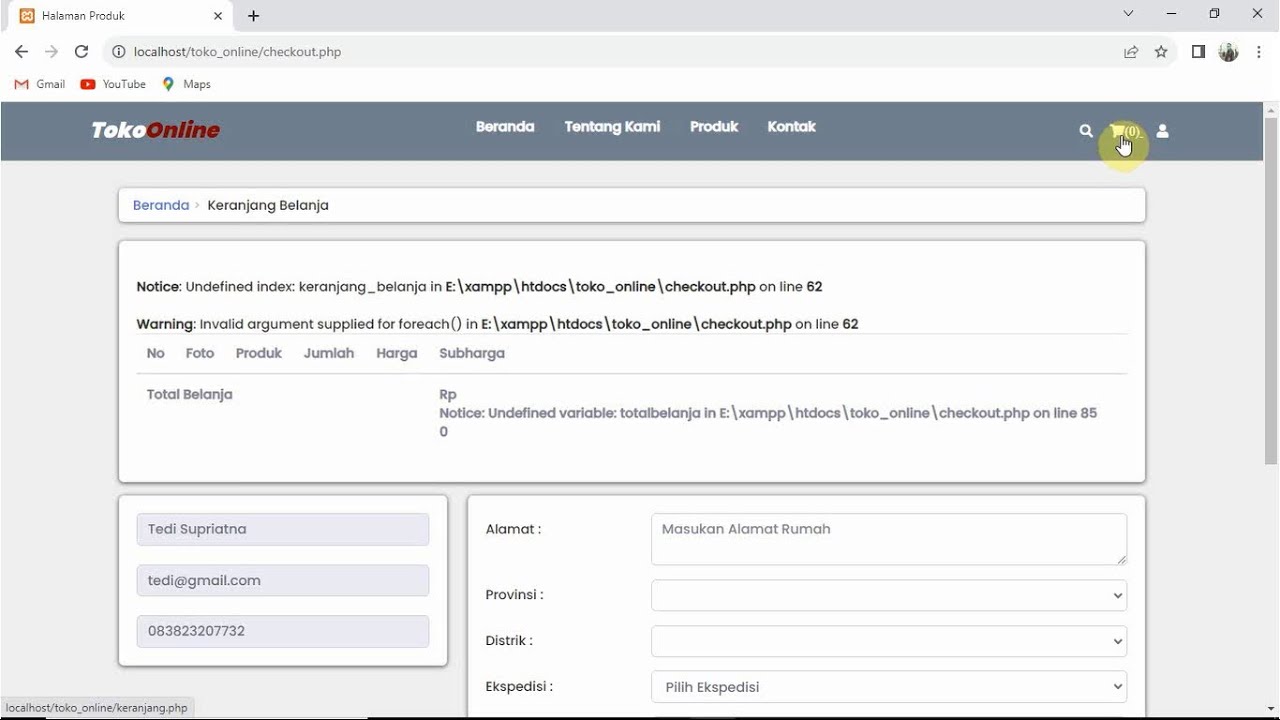Screen dimensions: 1280x720
Task: Follow the Beranda breadcrumb link
Action: 161,205
